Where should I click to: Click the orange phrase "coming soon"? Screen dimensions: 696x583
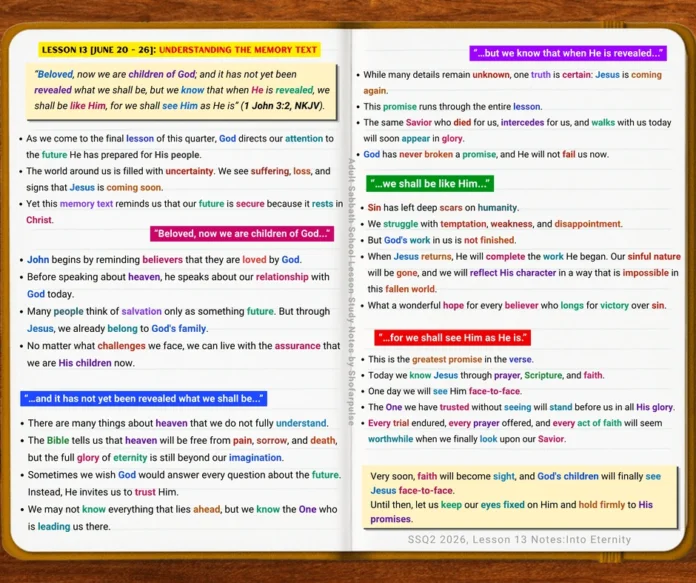(x=134, y=187)
